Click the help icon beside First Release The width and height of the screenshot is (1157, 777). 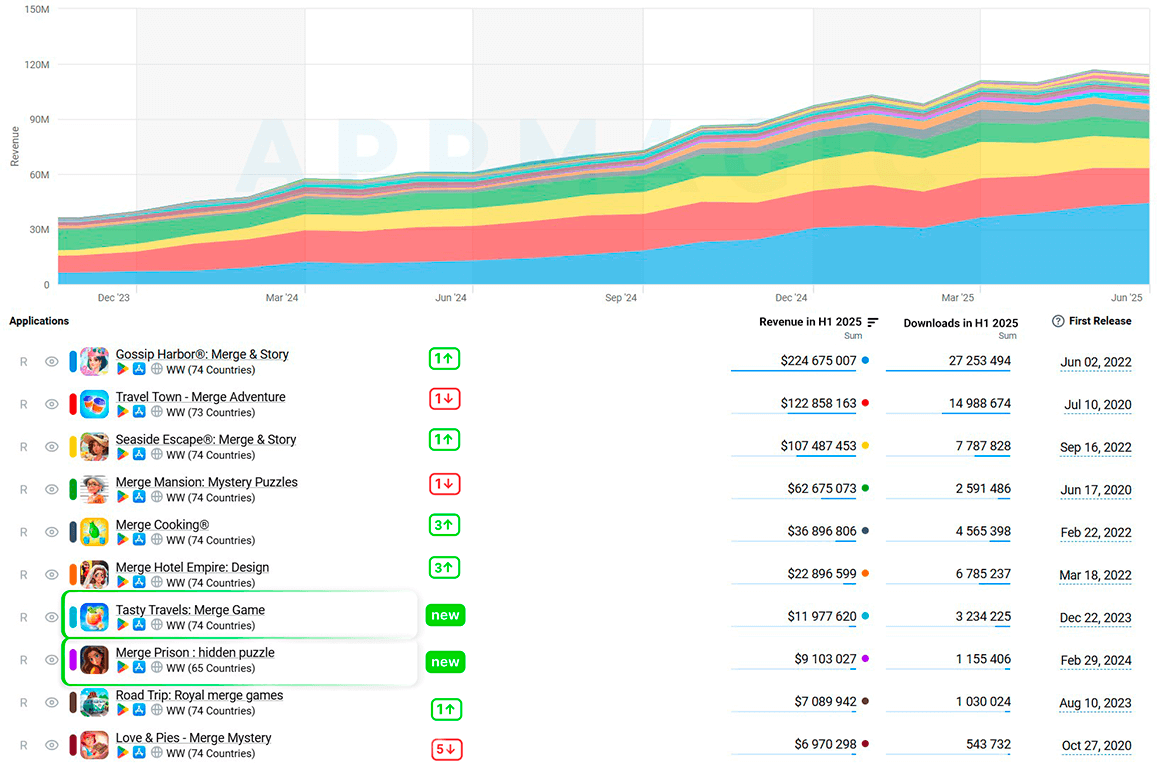click(1058, 321)
